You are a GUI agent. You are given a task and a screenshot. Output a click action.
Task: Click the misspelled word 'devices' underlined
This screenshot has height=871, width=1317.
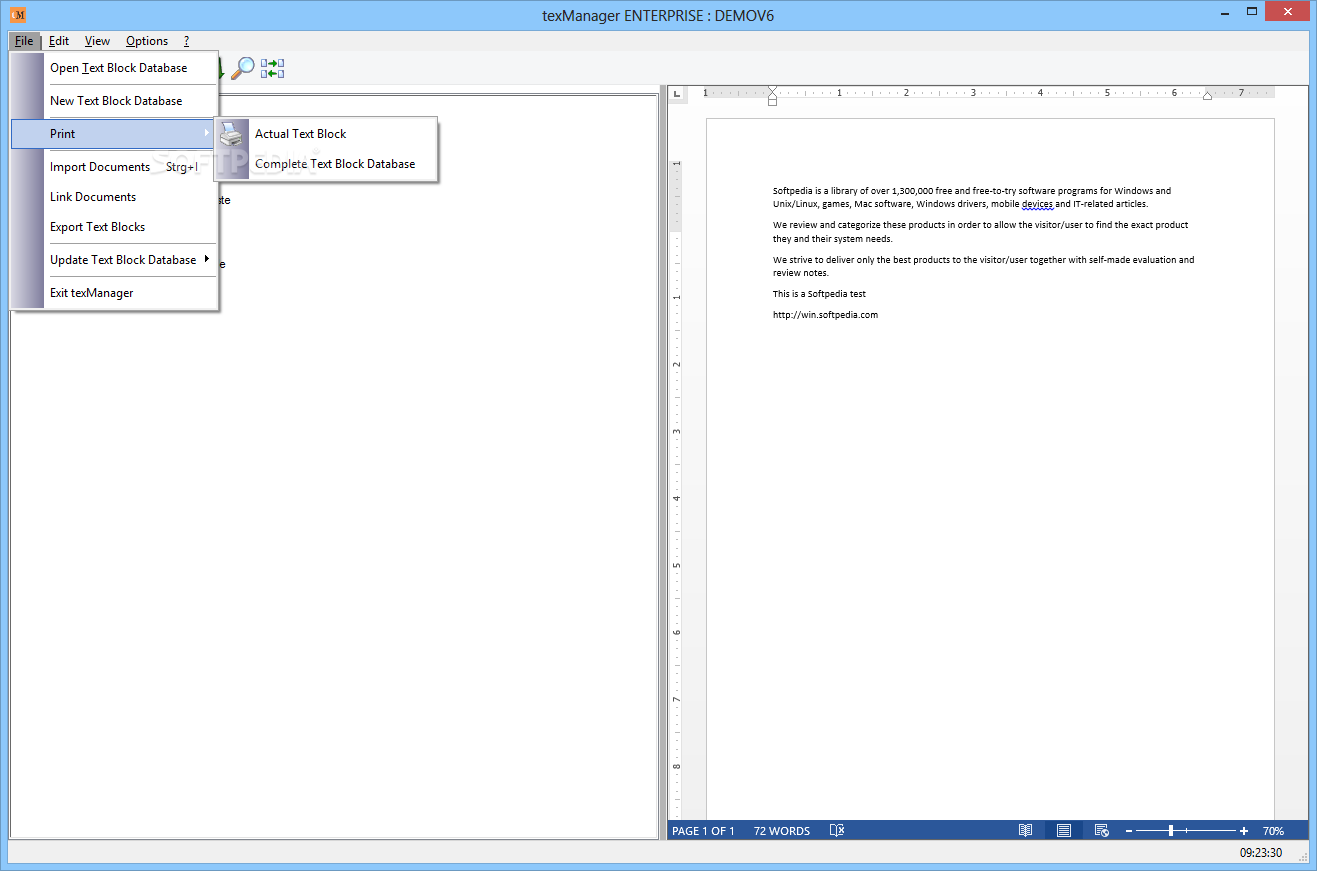pos(1037,204)
